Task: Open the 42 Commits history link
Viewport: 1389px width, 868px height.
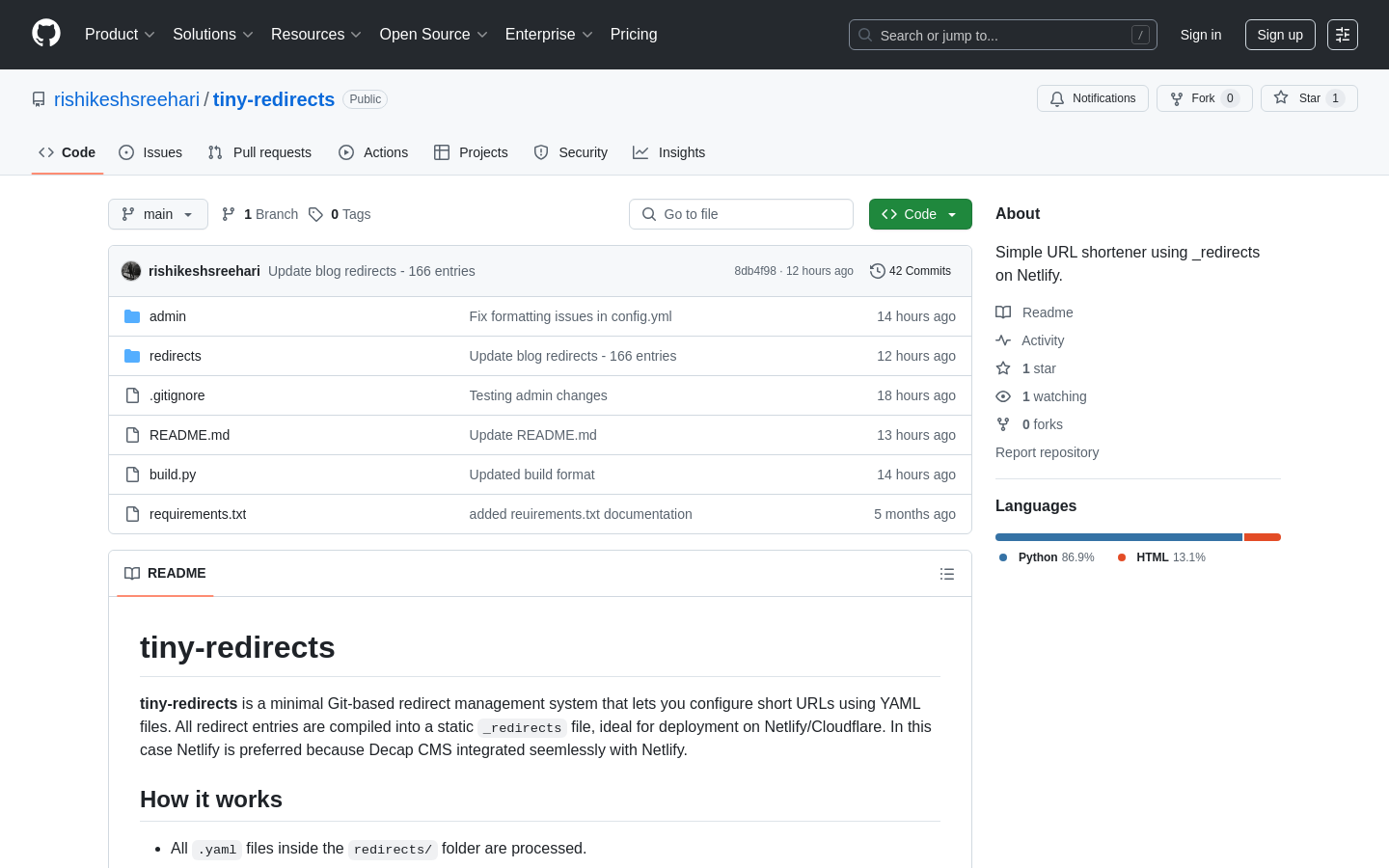Action: pyautogui.click(x=911, y=271)
